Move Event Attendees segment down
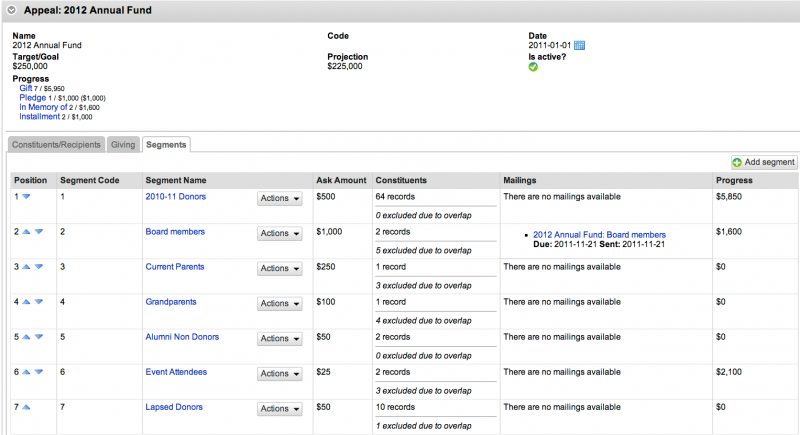The width and height of the screenshot is (800, 435). coord(39,372)
